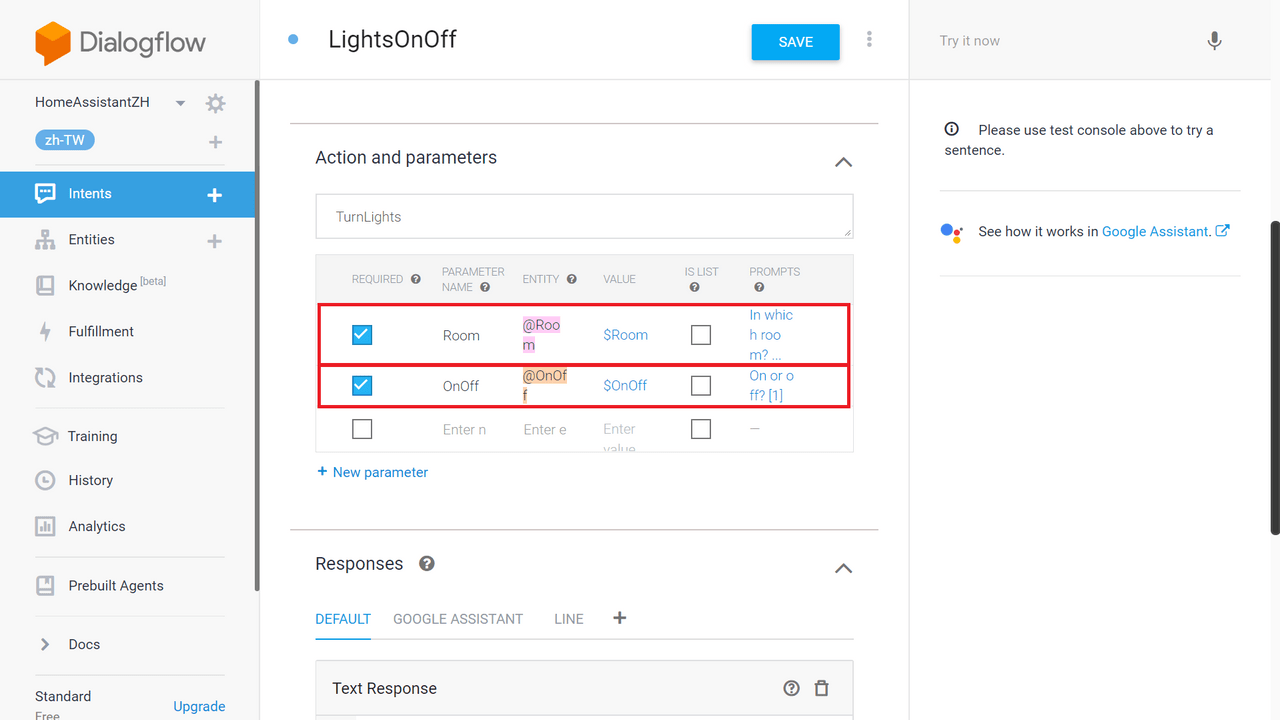Switch to the DEFAULT response tab
Image resolution: width=1280 pixels, height=720 pixels.
(x=343, y=619)
